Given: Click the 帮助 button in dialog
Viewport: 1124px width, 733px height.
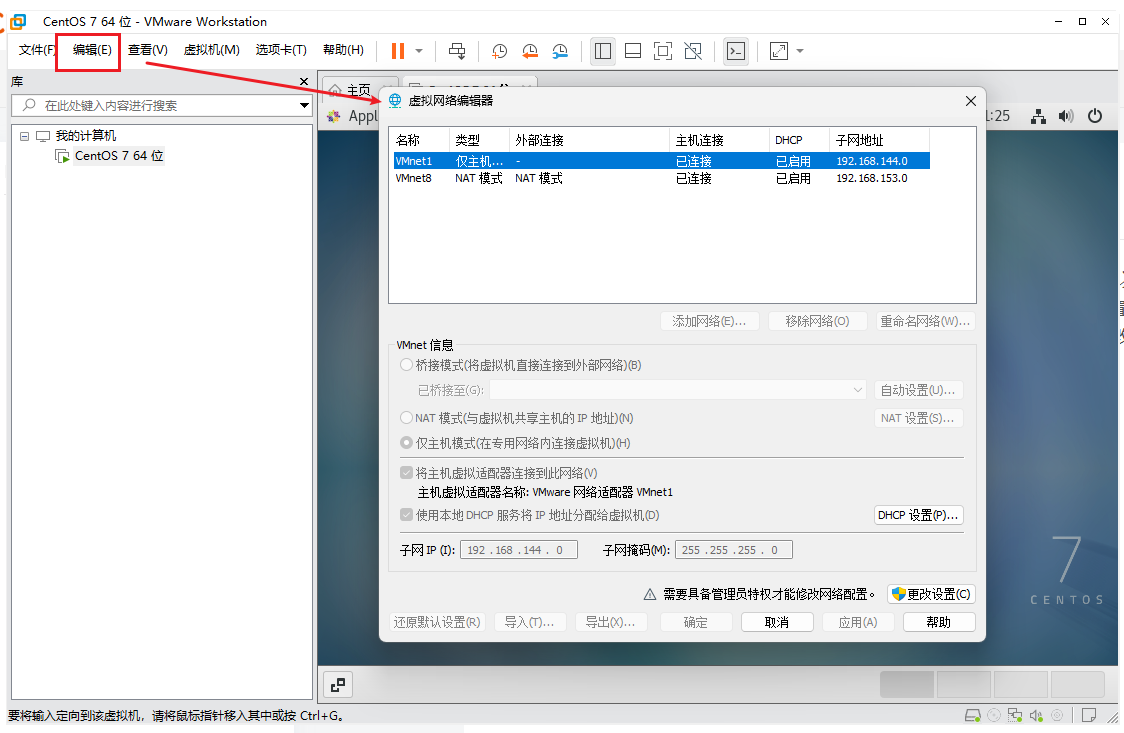Looking at the screenshot, I should pos(939,622).
